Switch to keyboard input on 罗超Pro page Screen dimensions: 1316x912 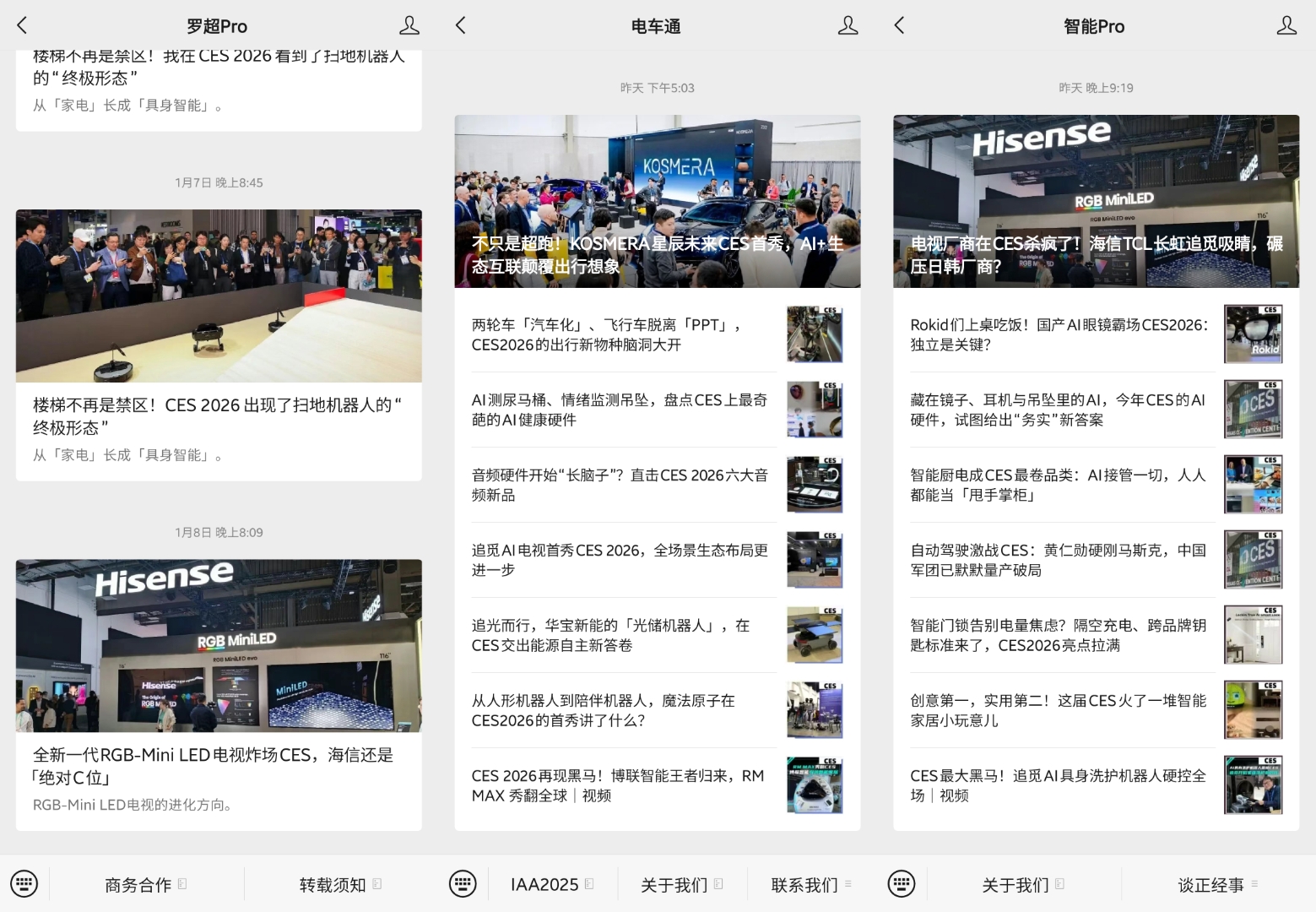24,883
